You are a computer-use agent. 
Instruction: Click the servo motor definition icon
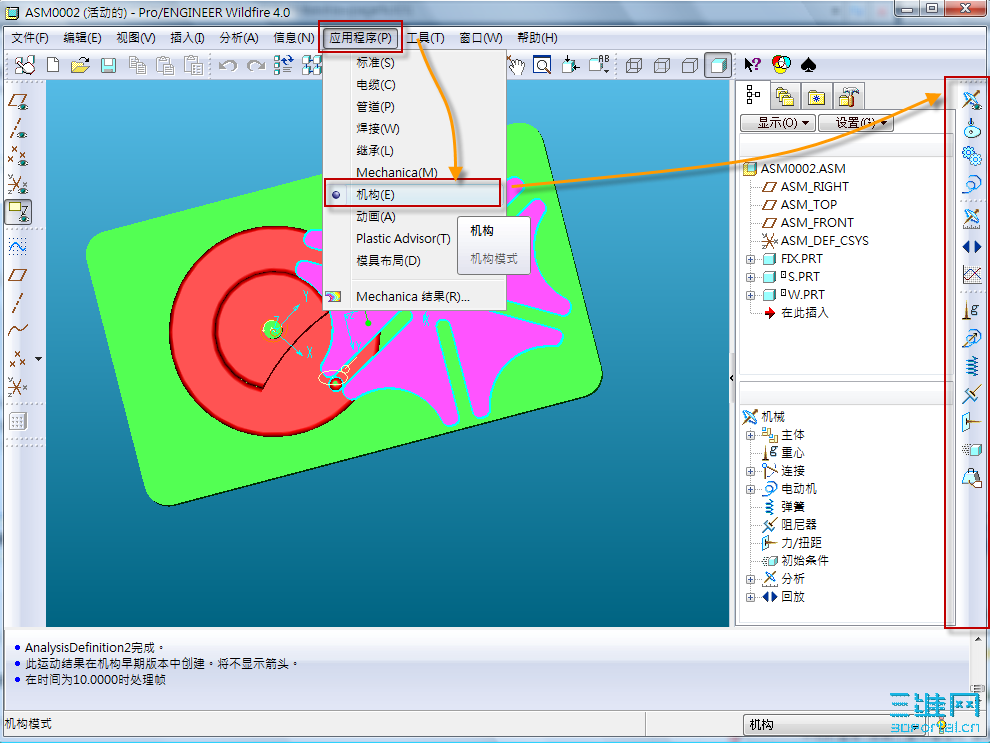pyautogui.click(x=972, y=184)
